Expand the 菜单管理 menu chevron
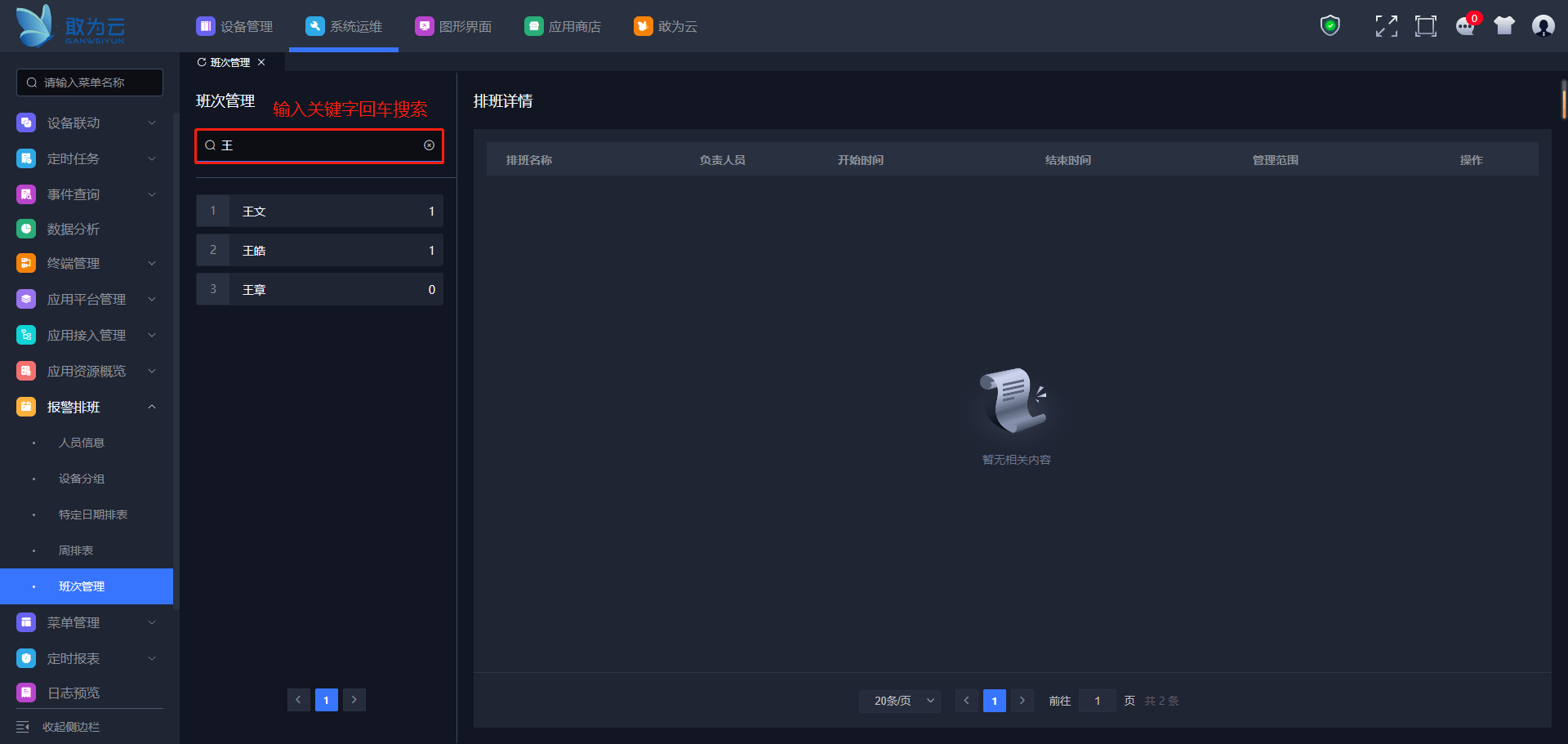 pos(152,622)
